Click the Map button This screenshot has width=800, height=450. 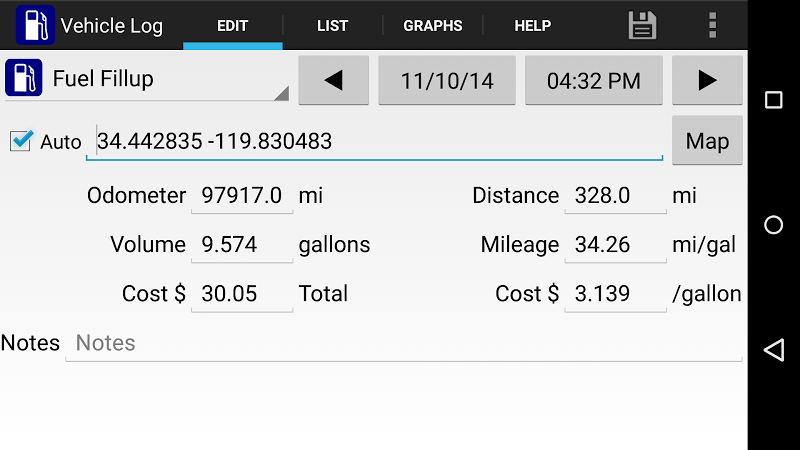pyautogui.click(x=707, y=141)
